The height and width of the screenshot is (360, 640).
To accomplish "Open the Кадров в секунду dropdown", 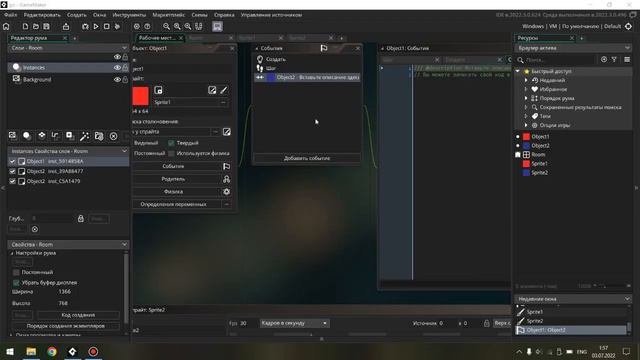I will coord(294,323).
